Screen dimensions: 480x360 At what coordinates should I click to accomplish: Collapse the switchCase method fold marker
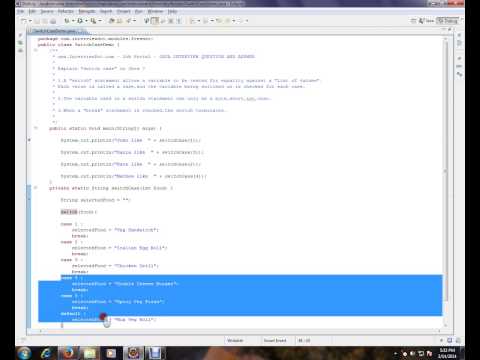click(35, 188)
